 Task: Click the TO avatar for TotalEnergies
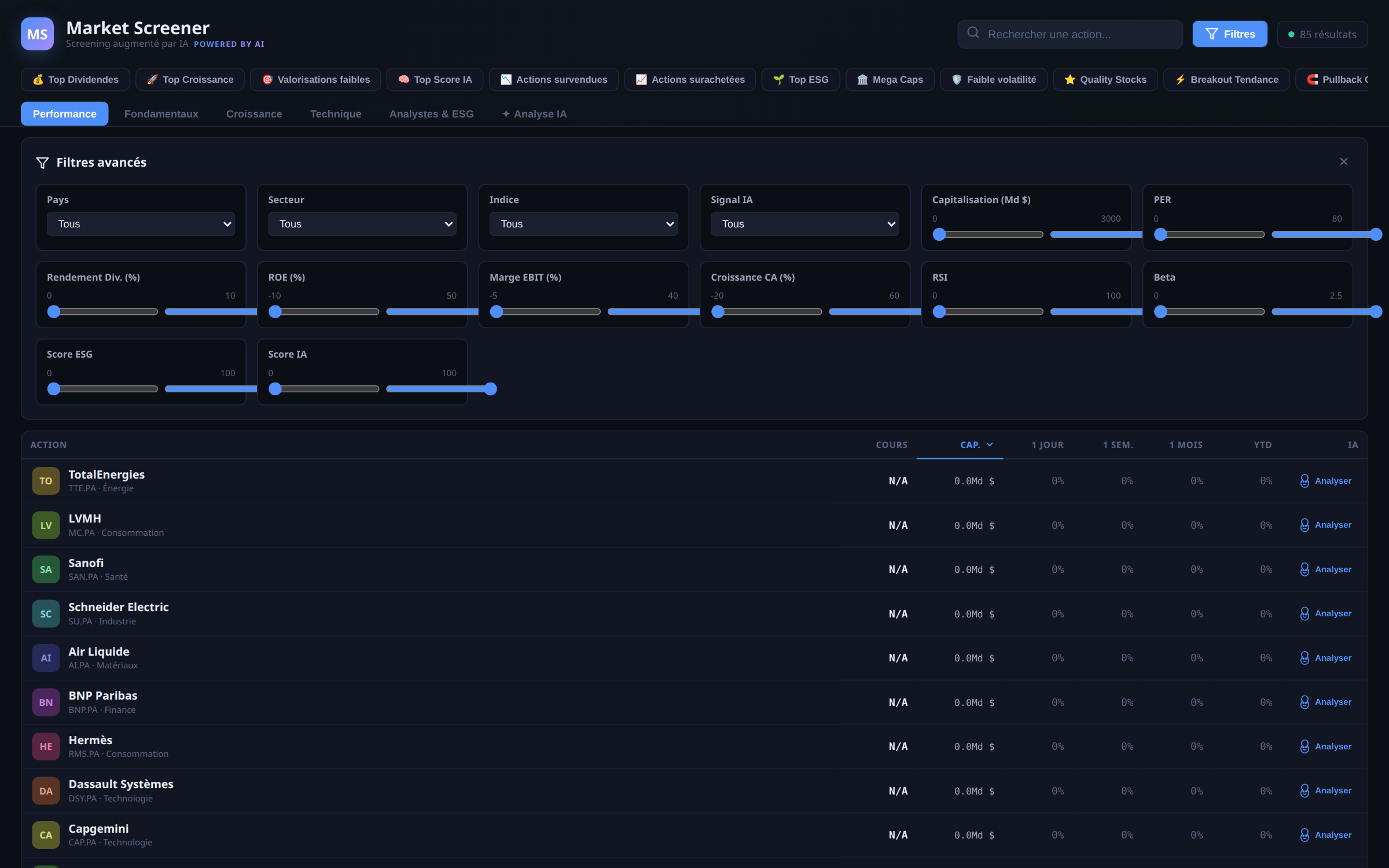[46, 481]
